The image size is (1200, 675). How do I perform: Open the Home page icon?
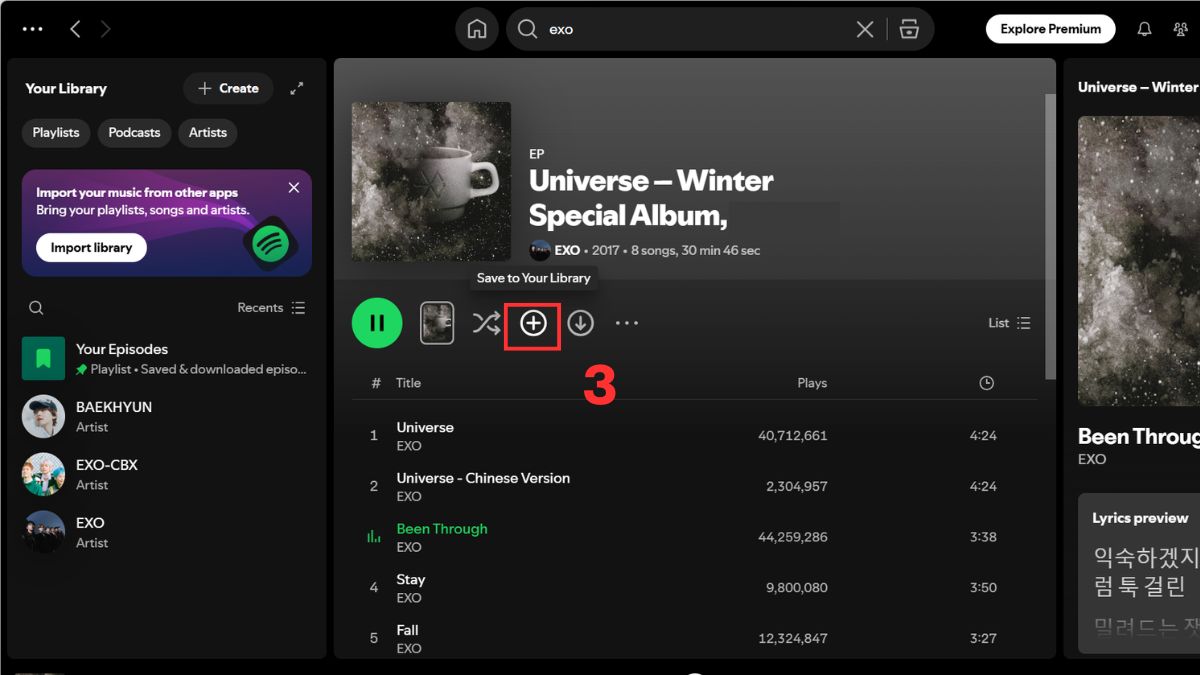(x=477, y=29)
